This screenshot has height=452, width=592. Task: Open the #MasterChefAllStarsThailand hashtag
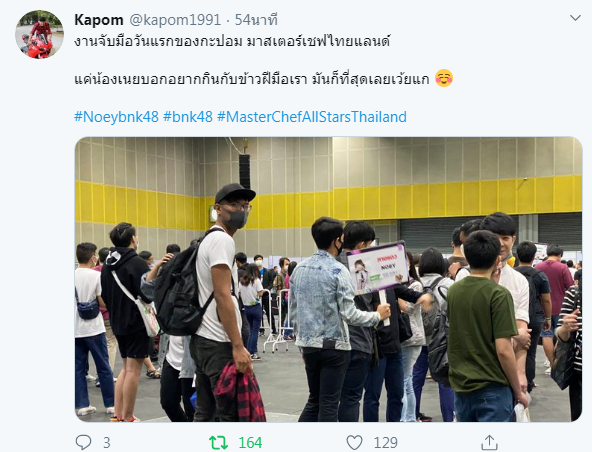(312, 117)
